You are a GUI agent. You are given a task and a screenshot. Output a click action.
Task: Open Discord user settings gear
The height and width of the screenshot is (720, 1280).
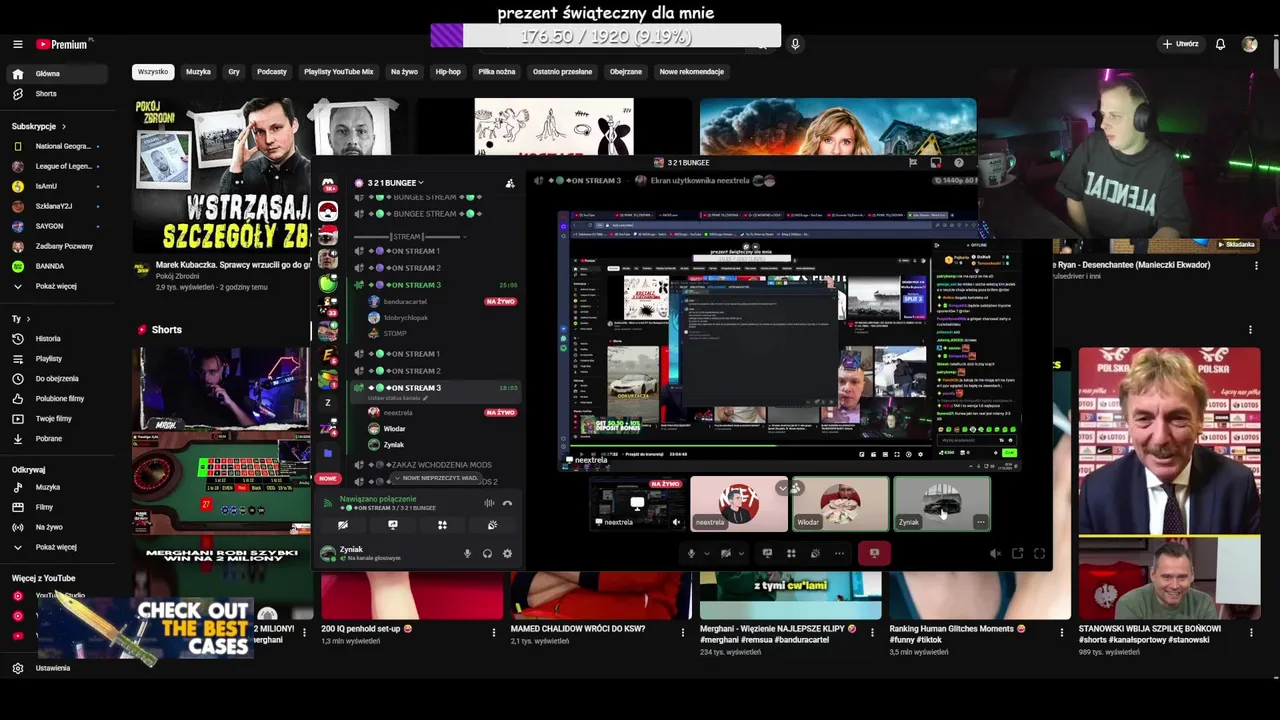(507, 553)
